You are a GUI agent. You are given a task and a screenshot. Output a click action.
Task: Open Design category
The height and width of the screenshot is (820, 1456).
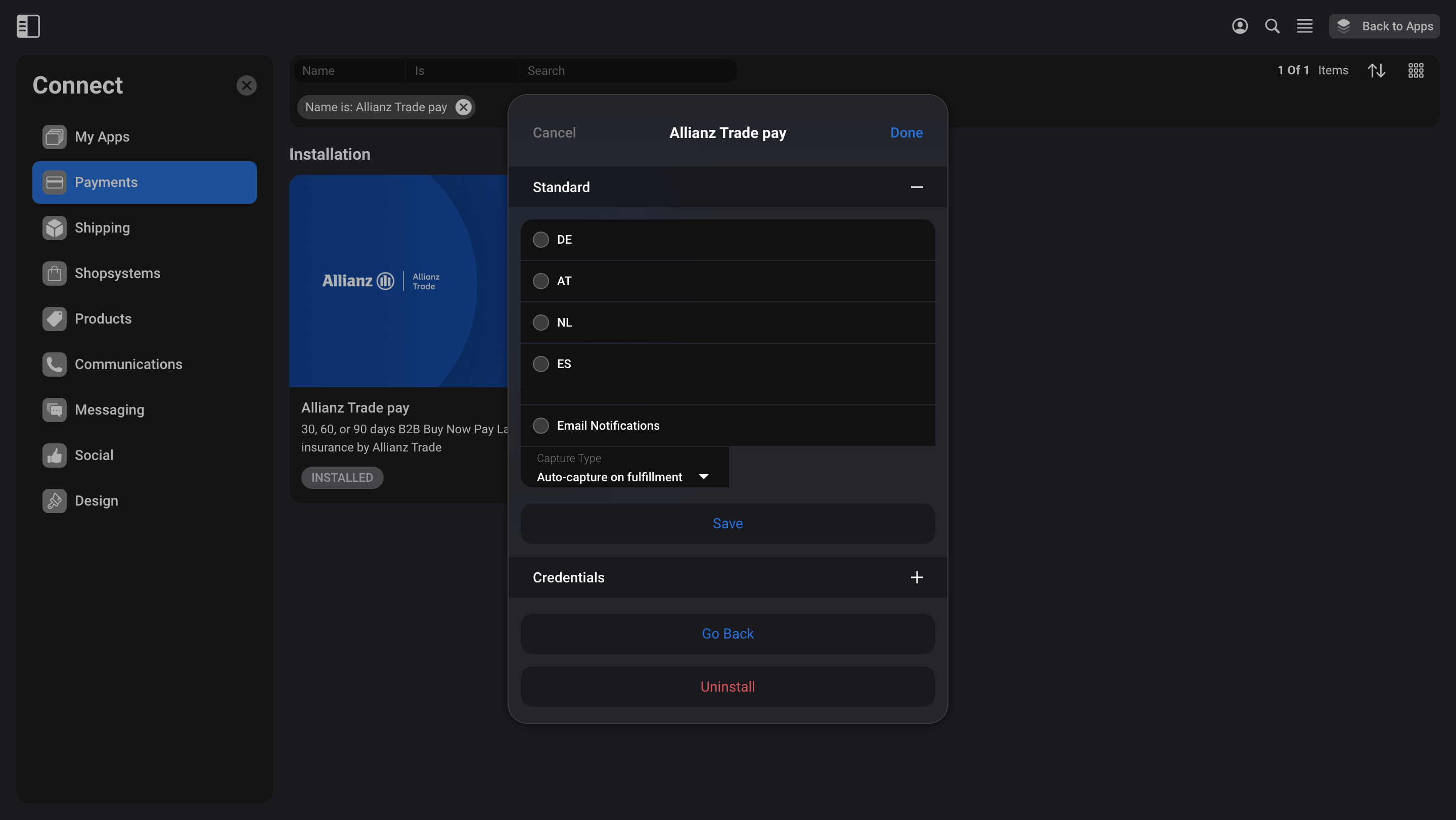click(x=144, y=500)
